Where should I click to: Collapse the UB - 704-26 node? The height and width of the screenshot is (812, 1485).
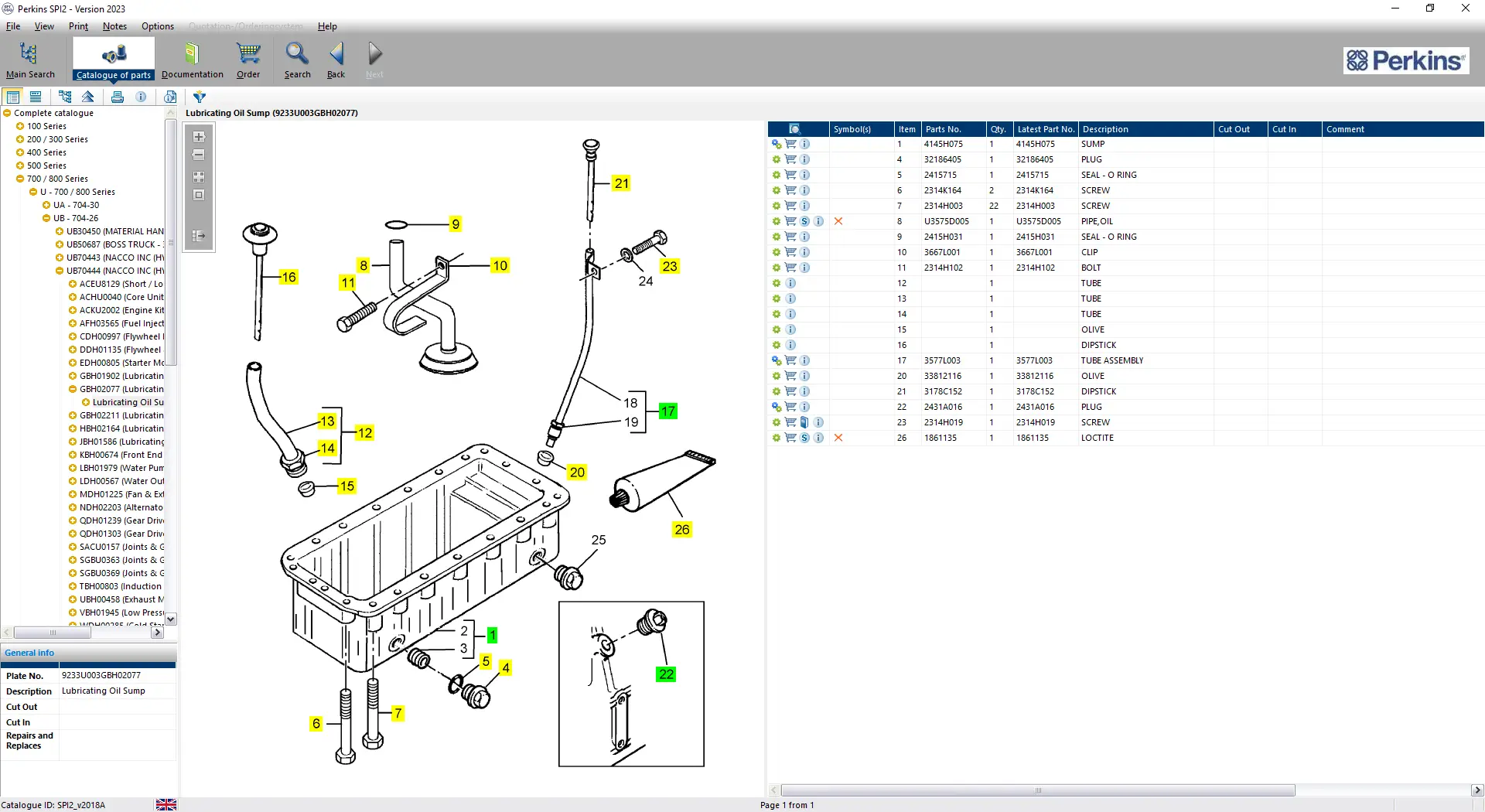46,218
